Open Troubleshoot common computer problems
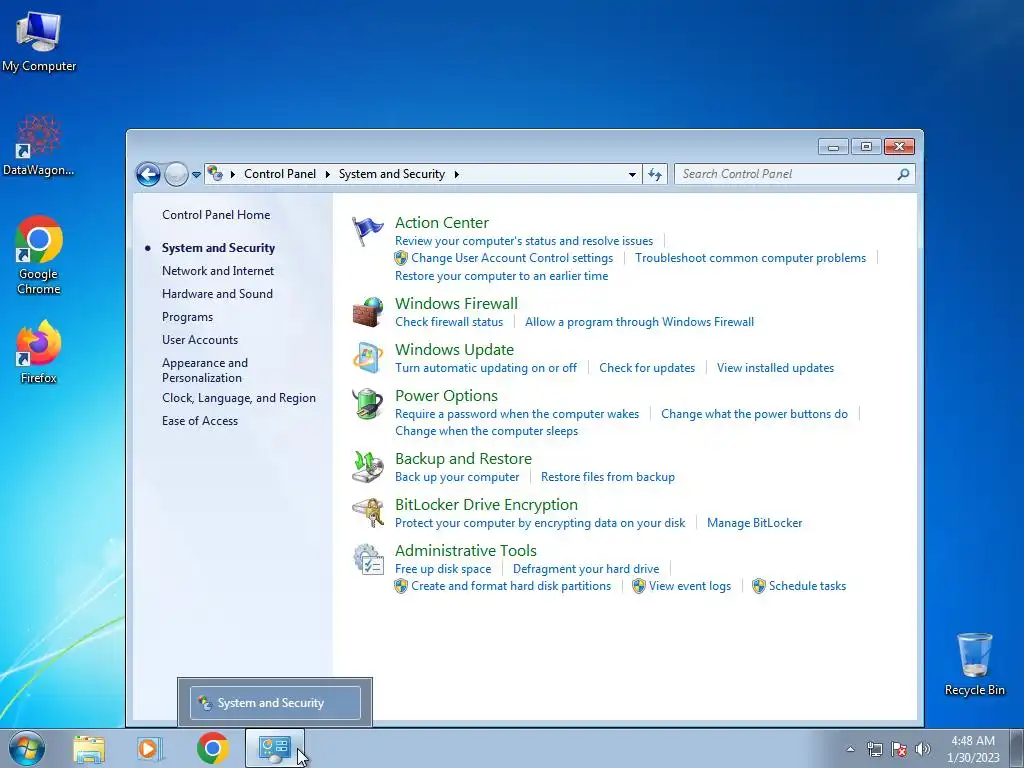 pyautogui.click(x=750, y=258)
